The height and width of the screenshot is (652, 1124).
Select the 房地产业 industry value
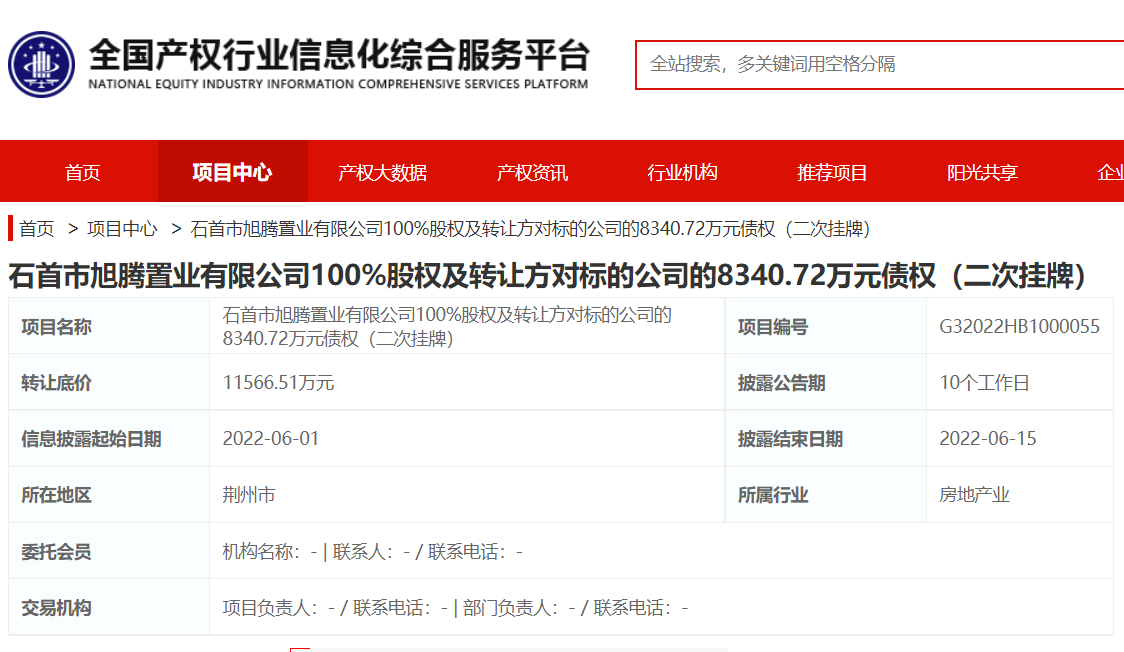pos(974,495)
